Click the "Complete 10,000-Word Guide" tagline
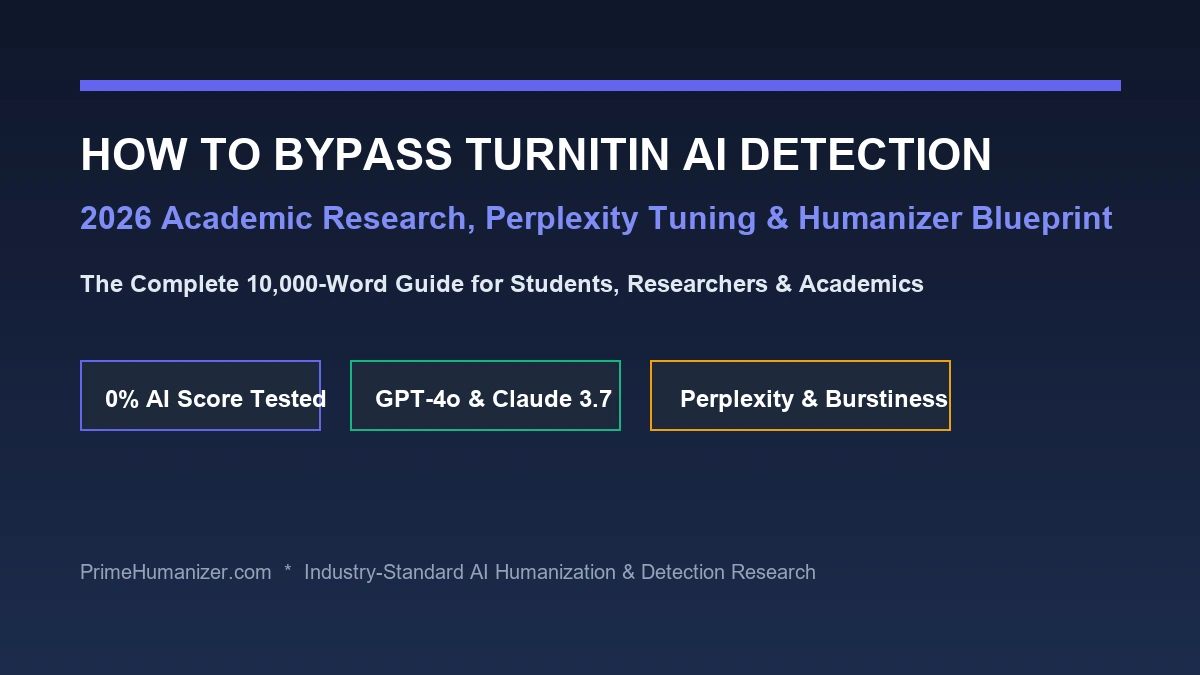The width and height of the screenshot is (1200, 675). 502,284
